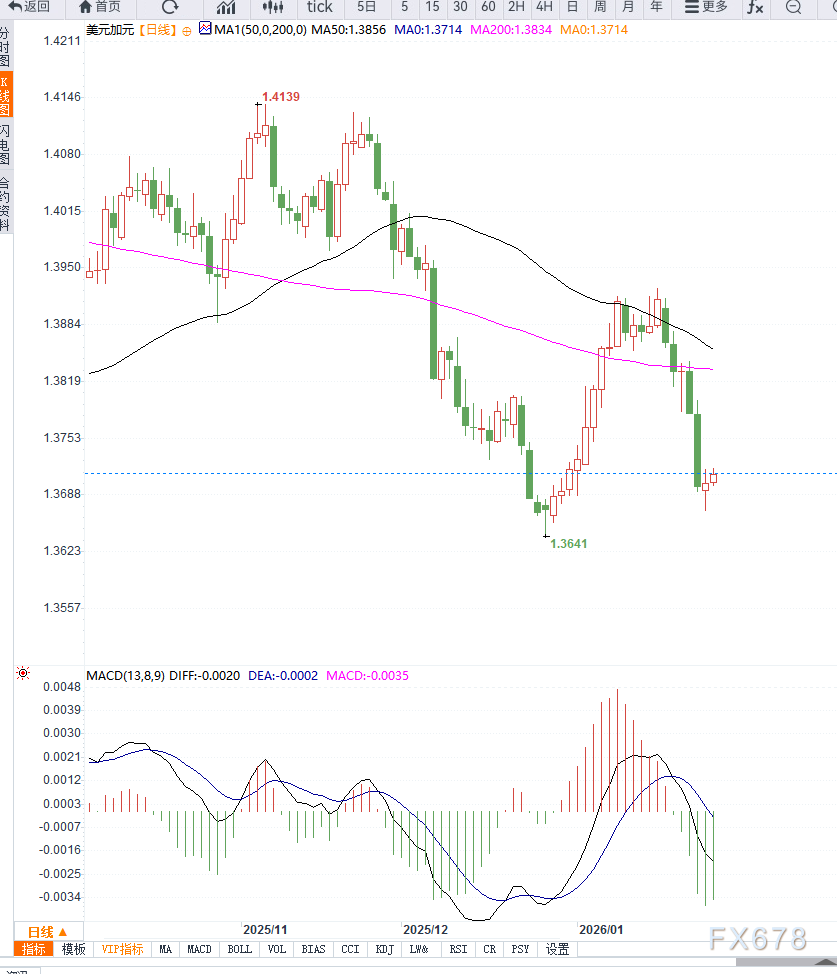The width and height of the screenshot is (837, 974).
Task: Select the BOLL indicator tab
Action: [239, 949]
